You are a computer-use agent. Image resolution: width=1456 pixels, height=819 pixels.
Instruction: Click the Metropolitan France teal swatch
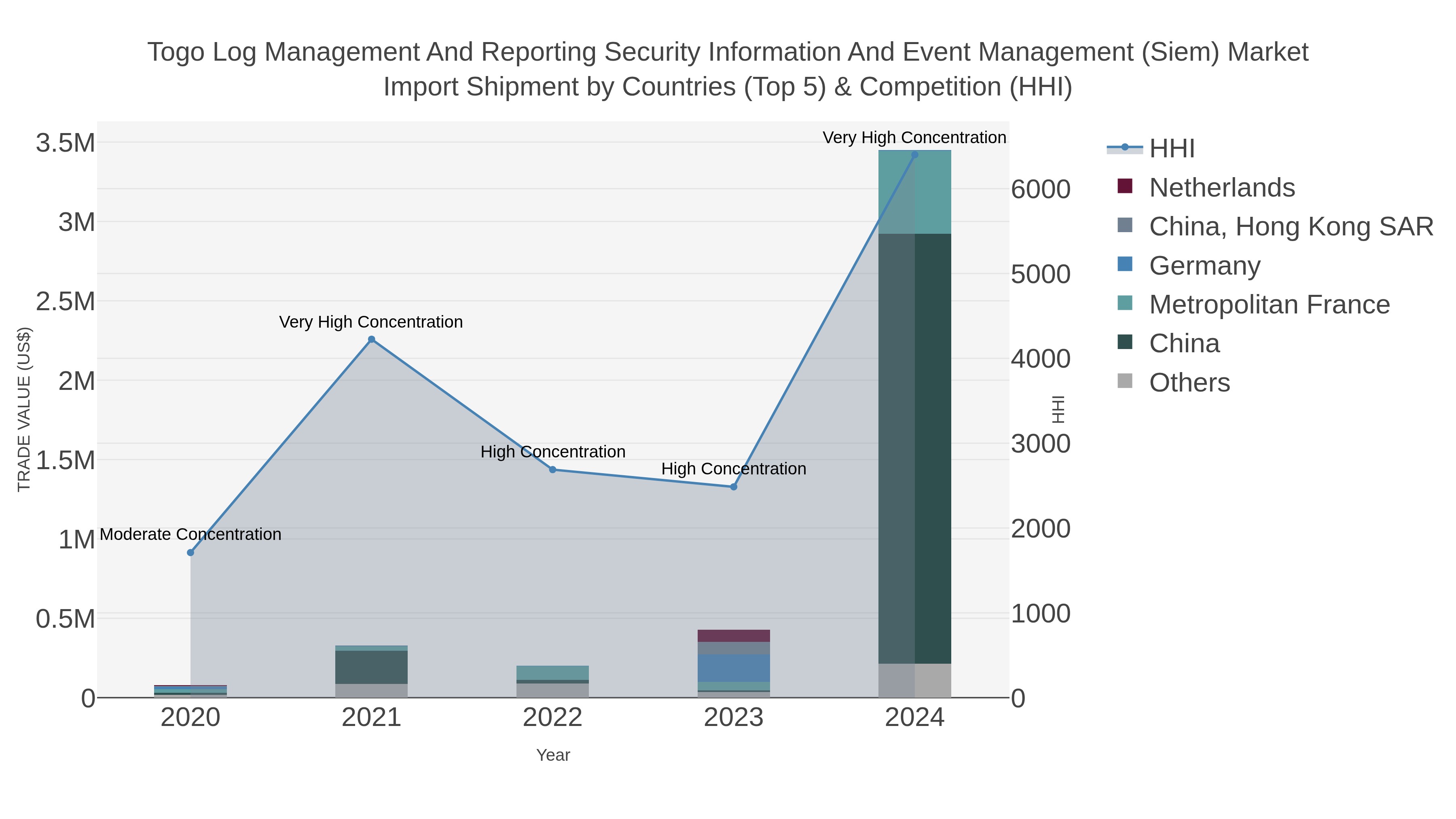(x=1125, y=303)
